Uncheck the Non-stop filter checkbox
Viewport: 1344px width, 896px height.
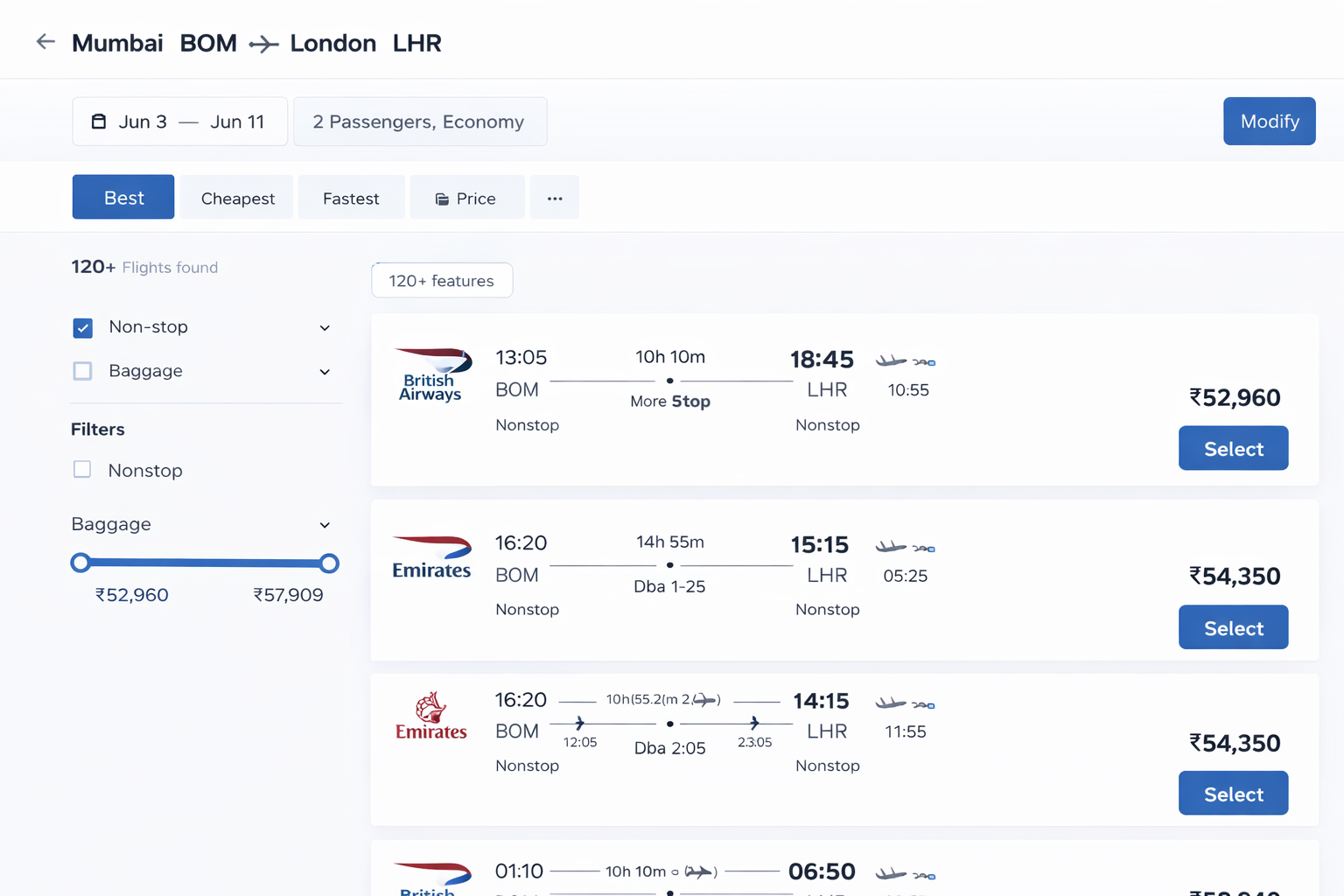pos(82,327)
